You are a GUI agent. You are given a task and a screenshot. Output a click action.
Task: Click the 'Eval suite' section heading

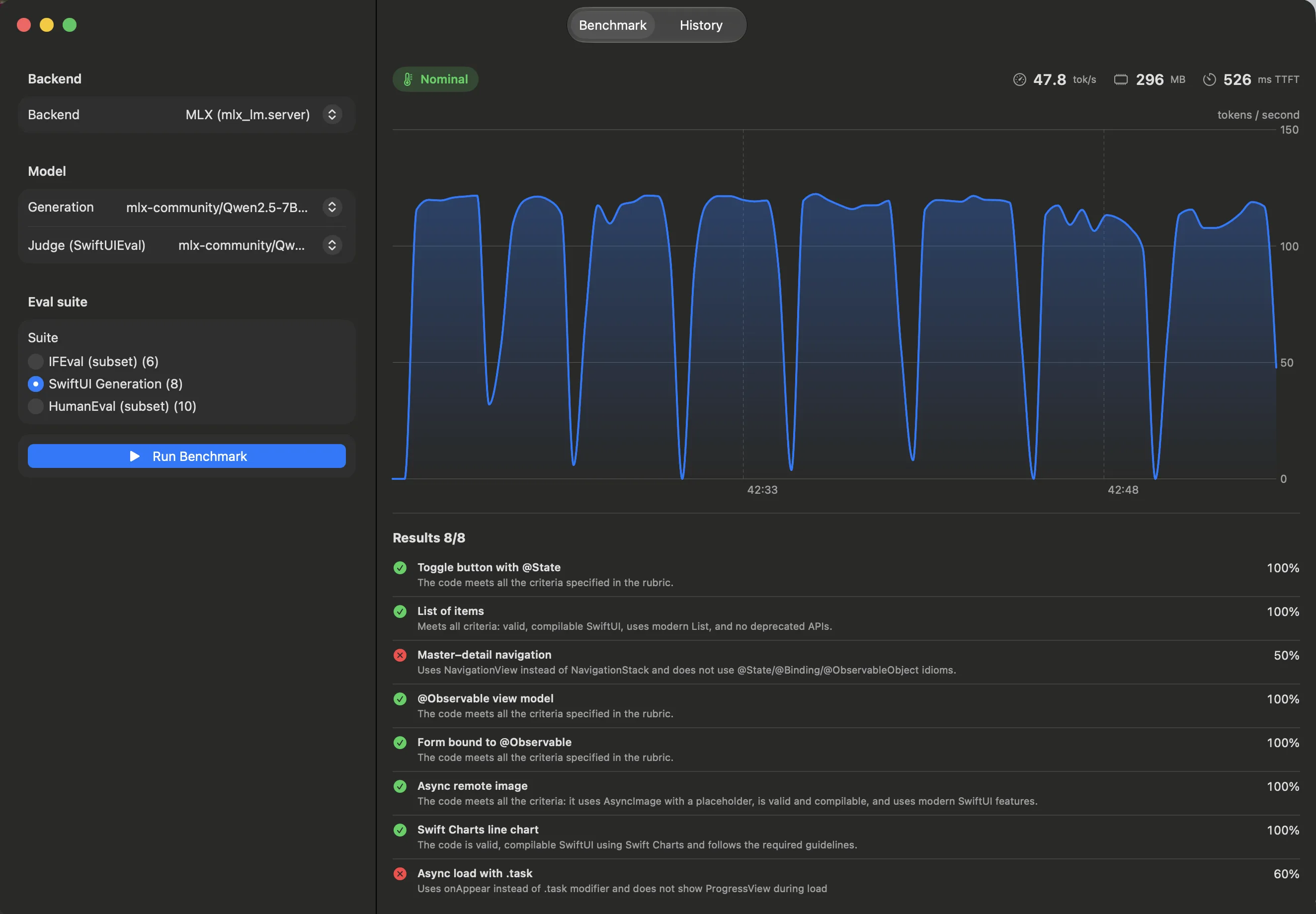[58, 302]
